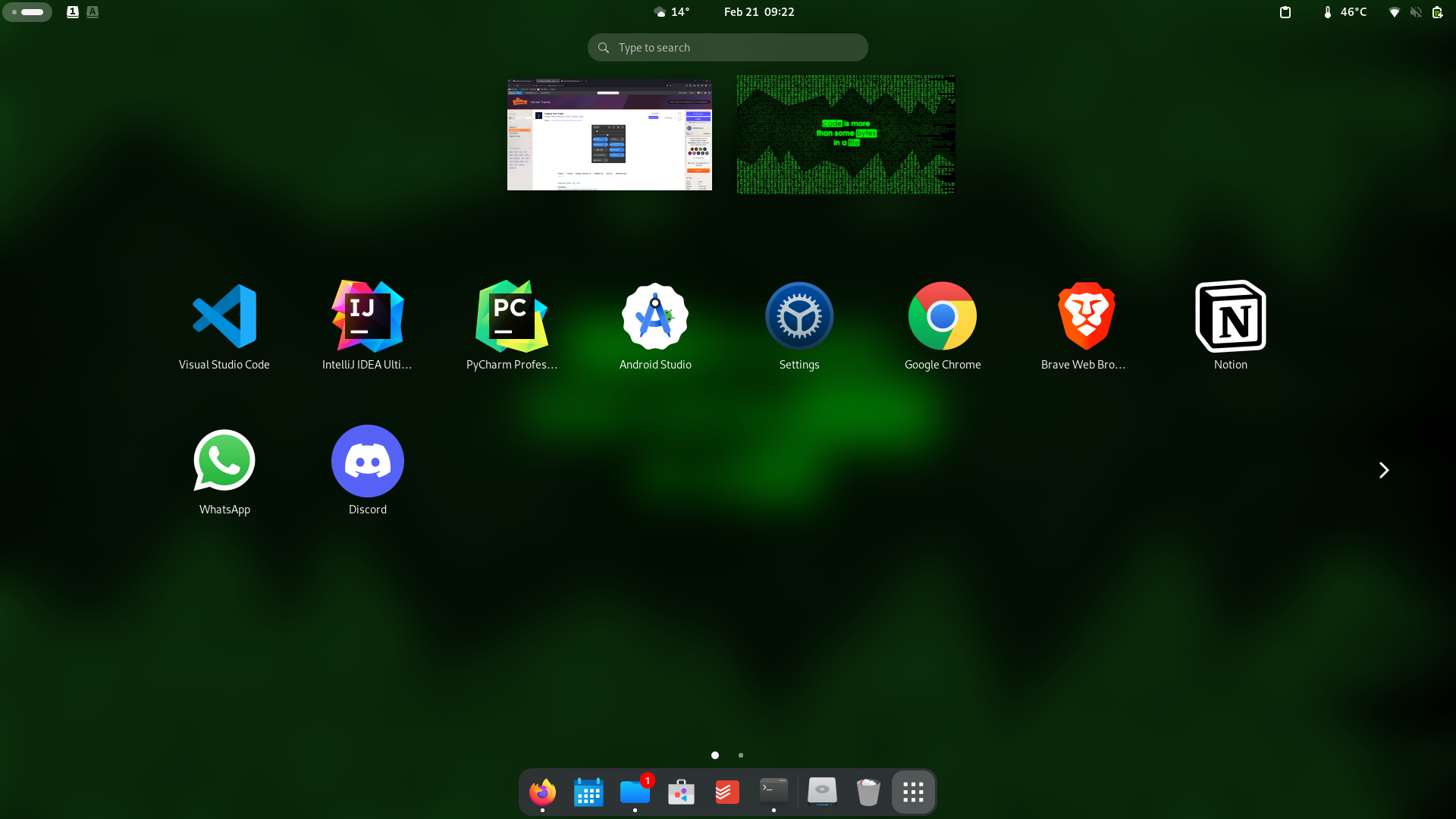
Task: Click the muted volume icon
Action: [x=1416, y=12]
